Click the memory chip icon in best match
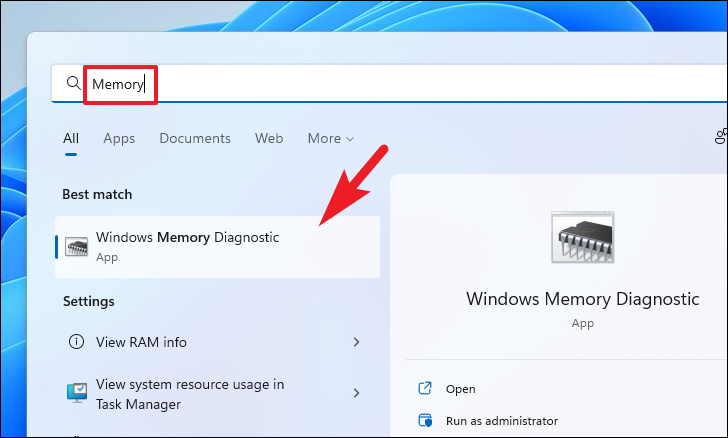 (77, 247)
